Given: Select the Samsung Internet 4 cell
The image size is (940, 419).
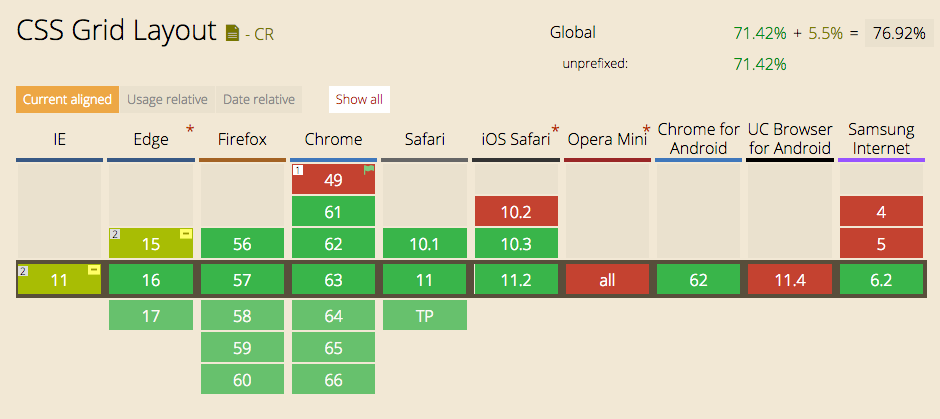Looking at the screenshot, I should click(x=881, y=211).
